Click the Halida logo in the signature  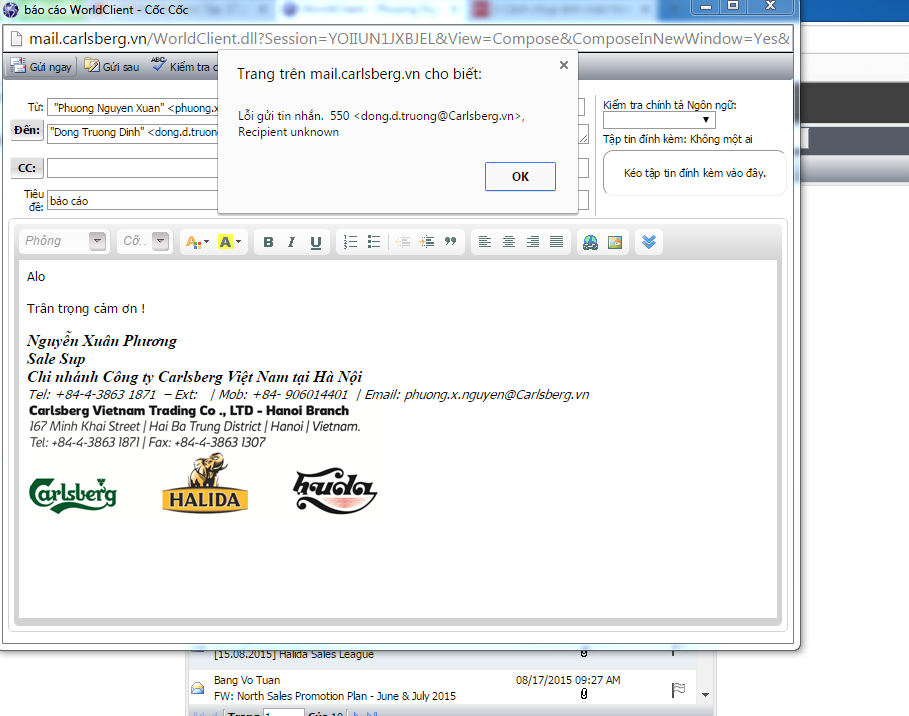click(x=205, y=483)
